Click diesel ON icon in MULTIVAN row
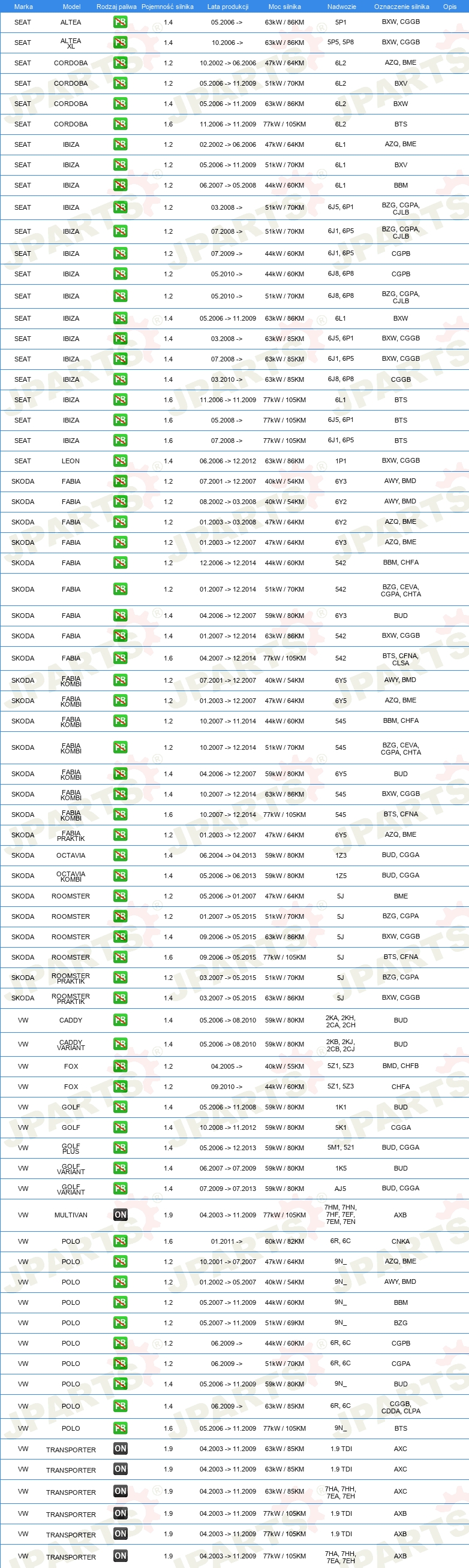The image size is (469, 1568). coord(120,1216)
